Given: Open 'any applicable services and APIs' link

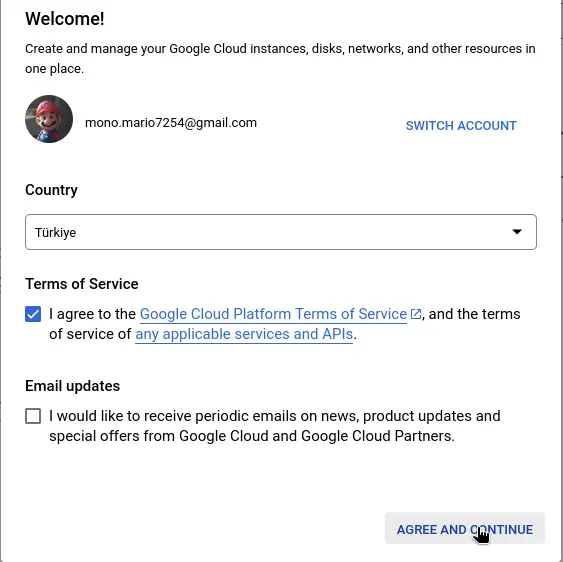Looking at the screenshot, I should [x=244, y=334].
